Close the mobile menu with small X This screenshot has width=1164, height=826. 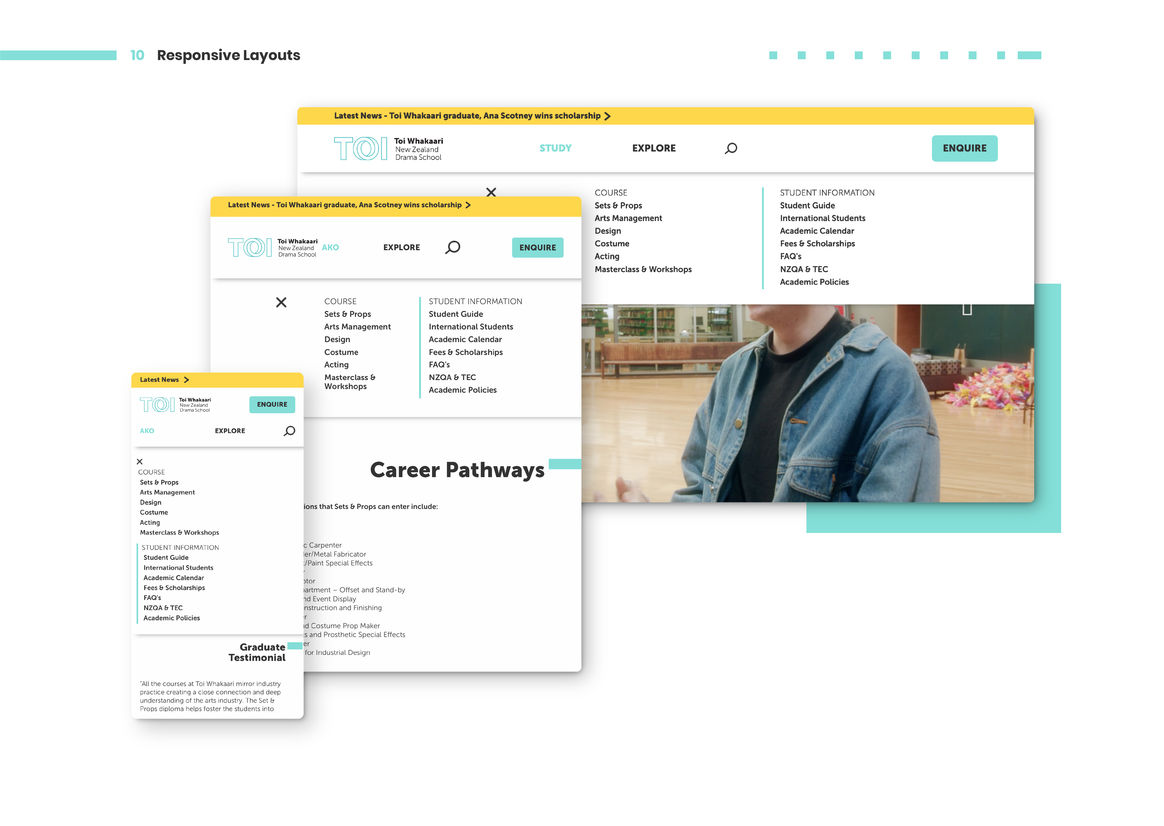[140, 462]
